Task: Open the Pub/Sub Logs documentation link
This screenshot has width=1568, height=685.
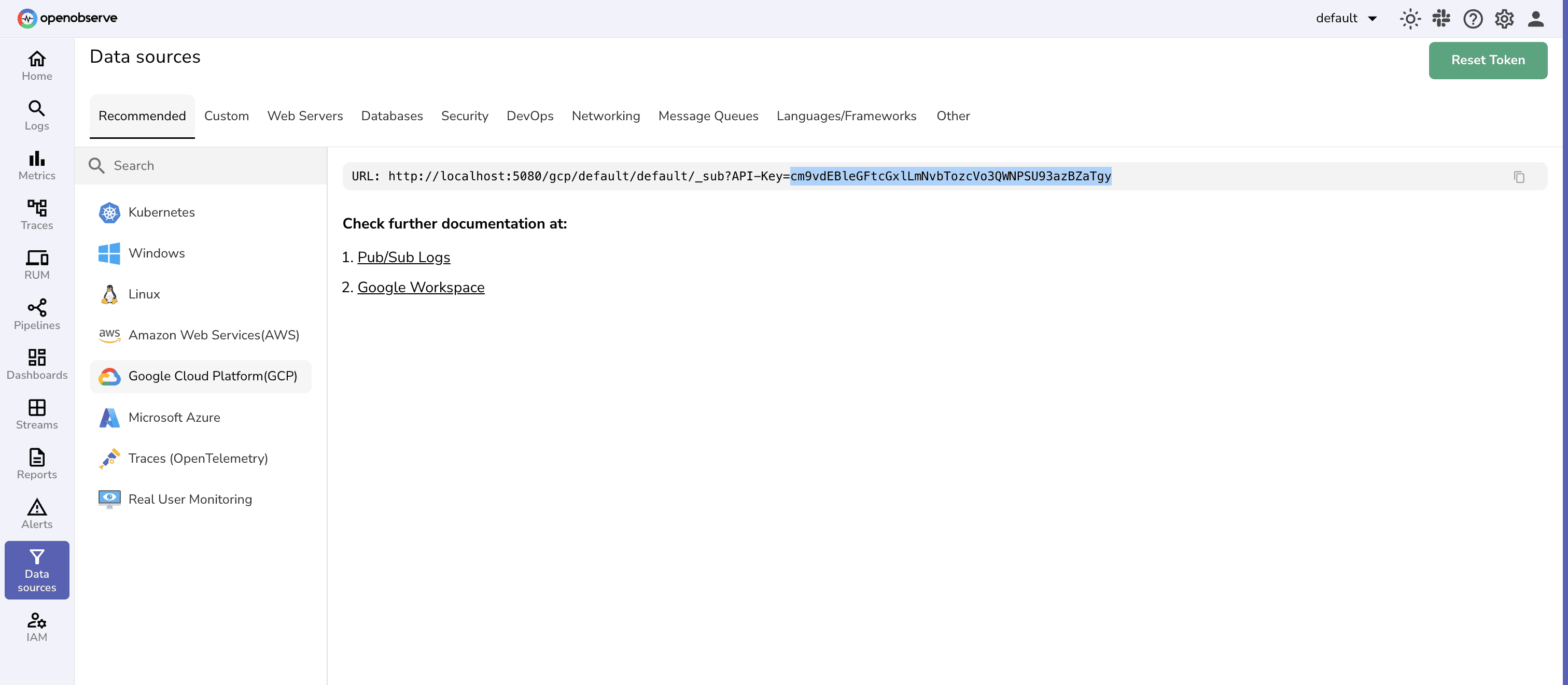Action: coord(403,256)
